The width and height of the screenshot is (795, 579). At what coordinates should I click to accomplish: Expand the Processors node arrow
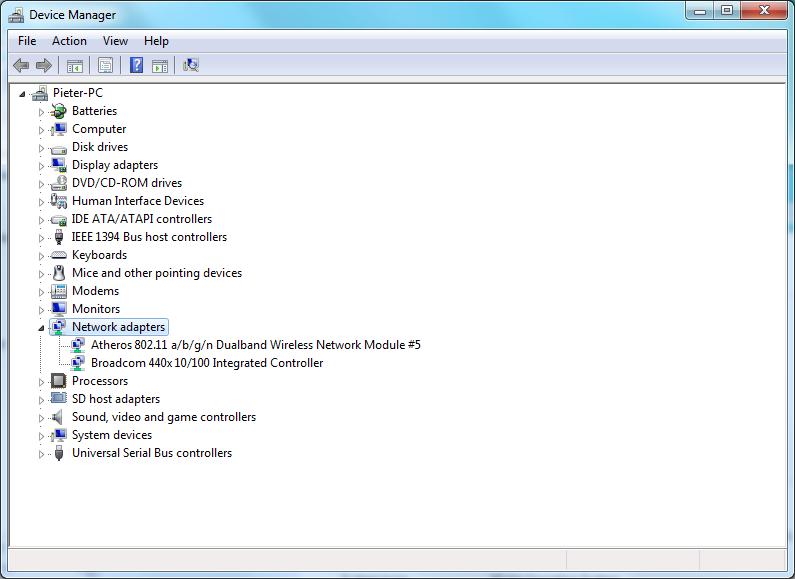point(42,382)
